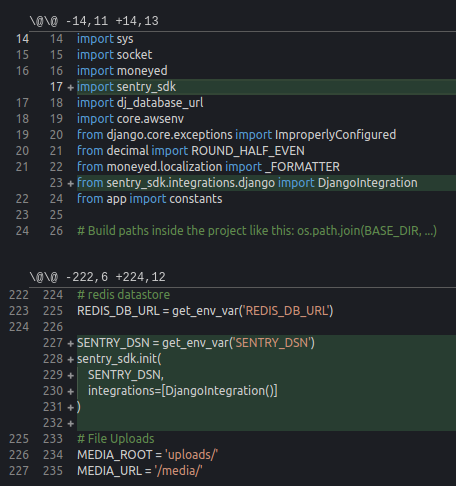The width and height of the screenshot is (456, 486).
Task: Click old line number 222
Action: (x=19, y=295)
